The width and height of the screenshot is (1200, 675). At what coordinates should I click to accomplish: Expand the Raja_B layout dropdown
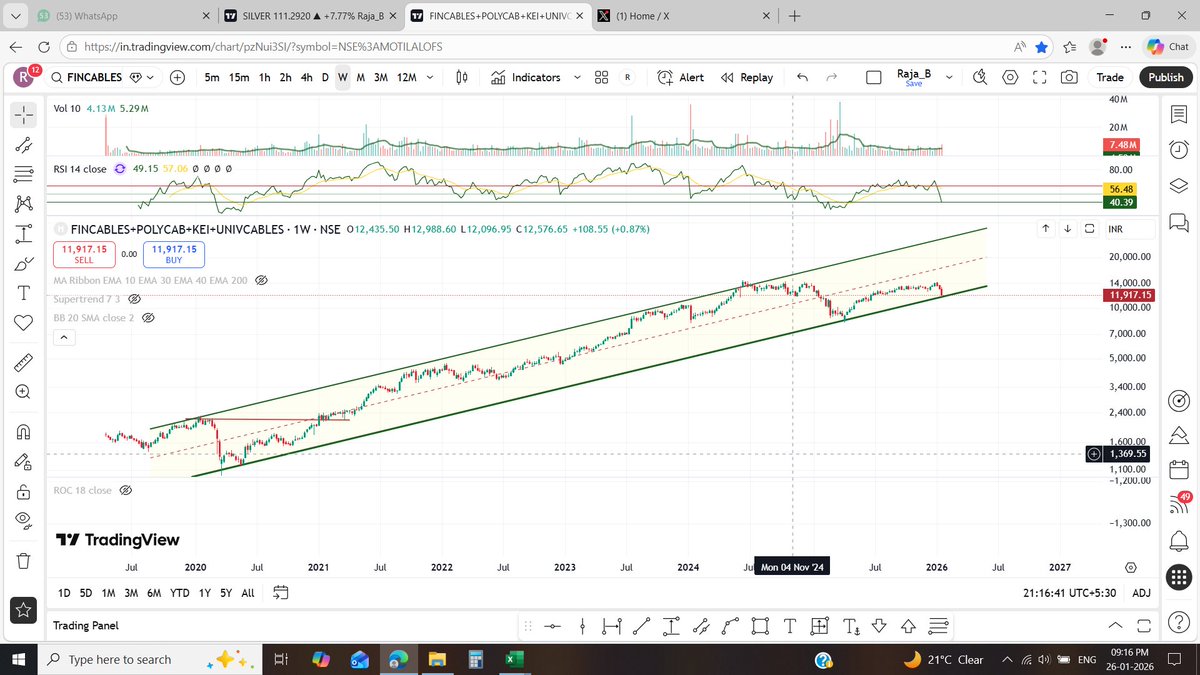pos(948,77)
